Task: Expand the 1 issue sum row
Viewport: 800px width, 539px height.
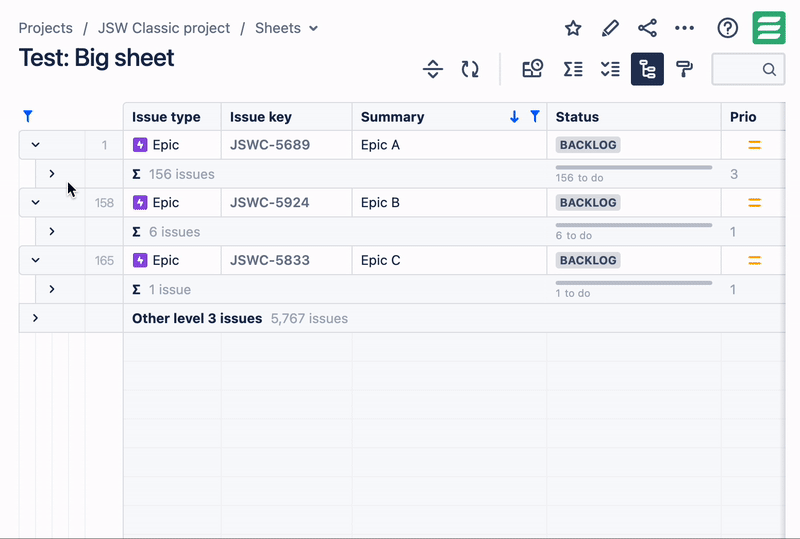Action: pos(52,289)
